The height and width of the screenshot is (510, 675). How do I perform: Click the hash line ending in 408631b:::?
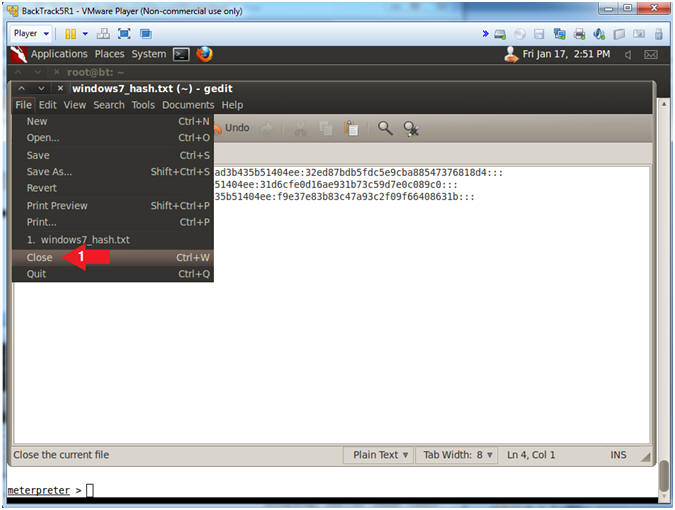(x=344, y=197)
